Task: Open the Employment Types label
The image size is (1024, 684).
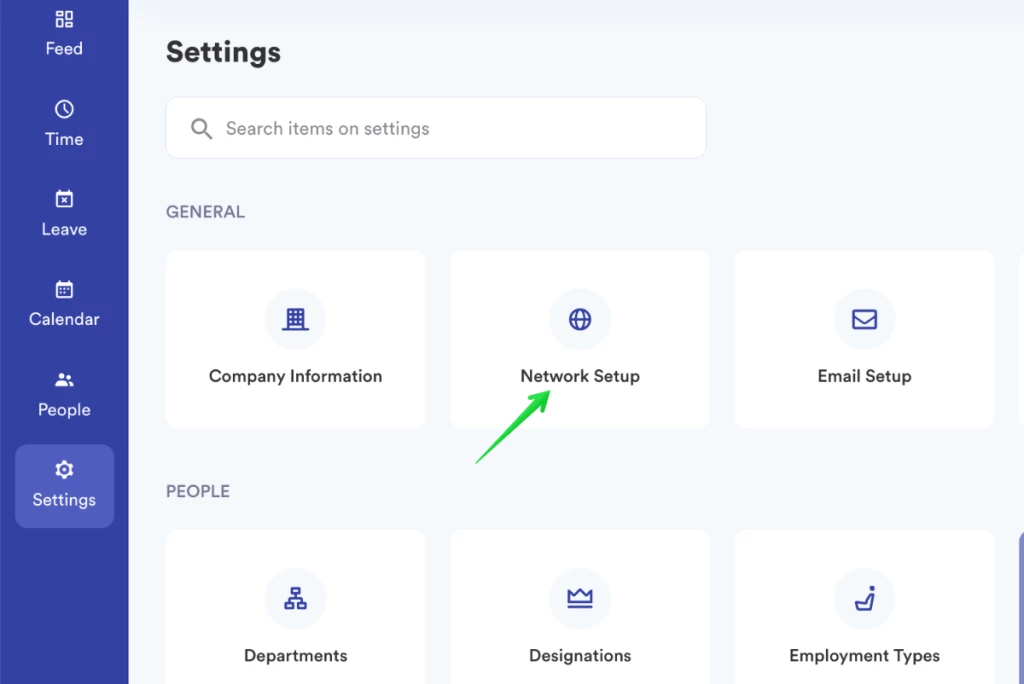Action: click(x=864, y=656)
